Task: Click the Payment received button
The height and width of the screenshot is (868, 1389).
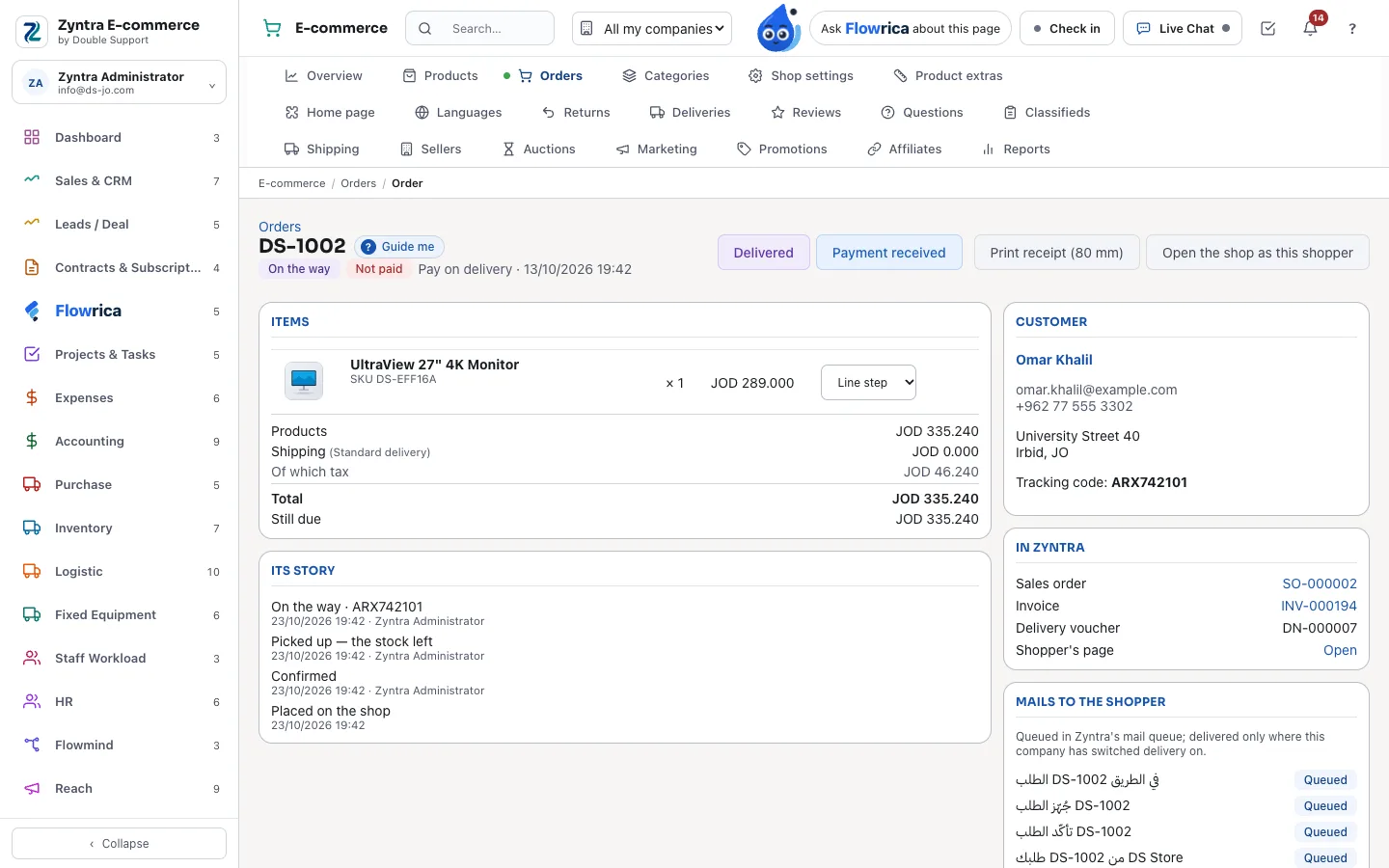Action: [x=888, y=253]
